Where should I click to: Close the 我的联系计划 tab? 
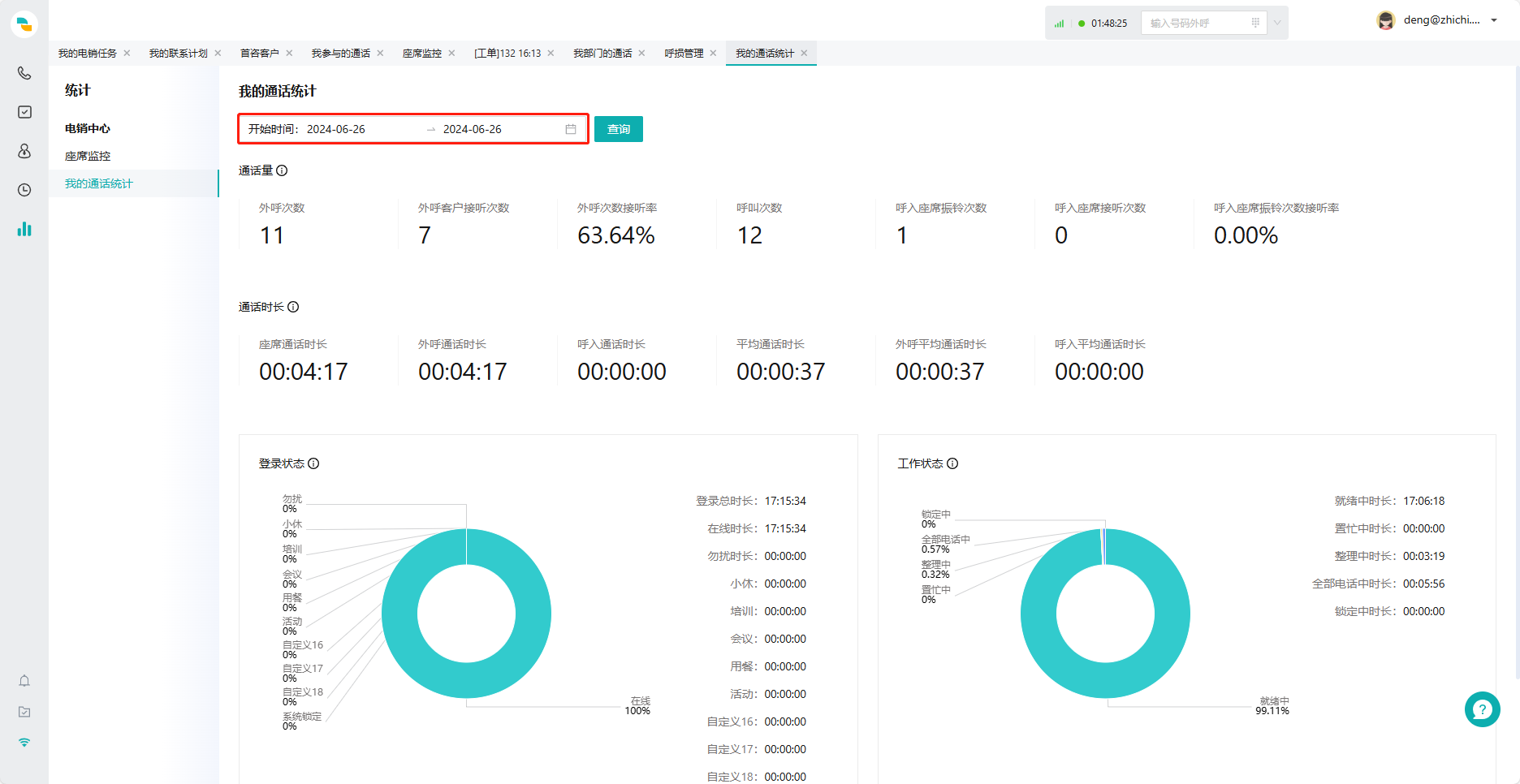click(x=218, y=53)
